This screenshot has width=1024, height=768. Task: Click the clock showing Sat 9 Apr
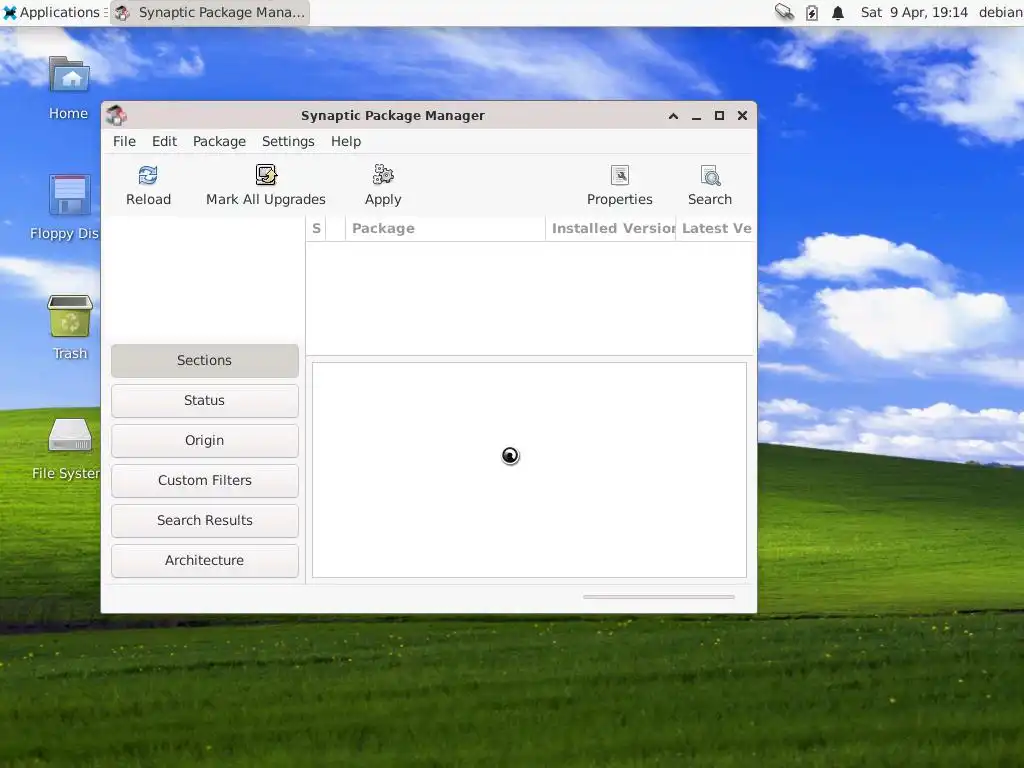(x=914, y=12)
